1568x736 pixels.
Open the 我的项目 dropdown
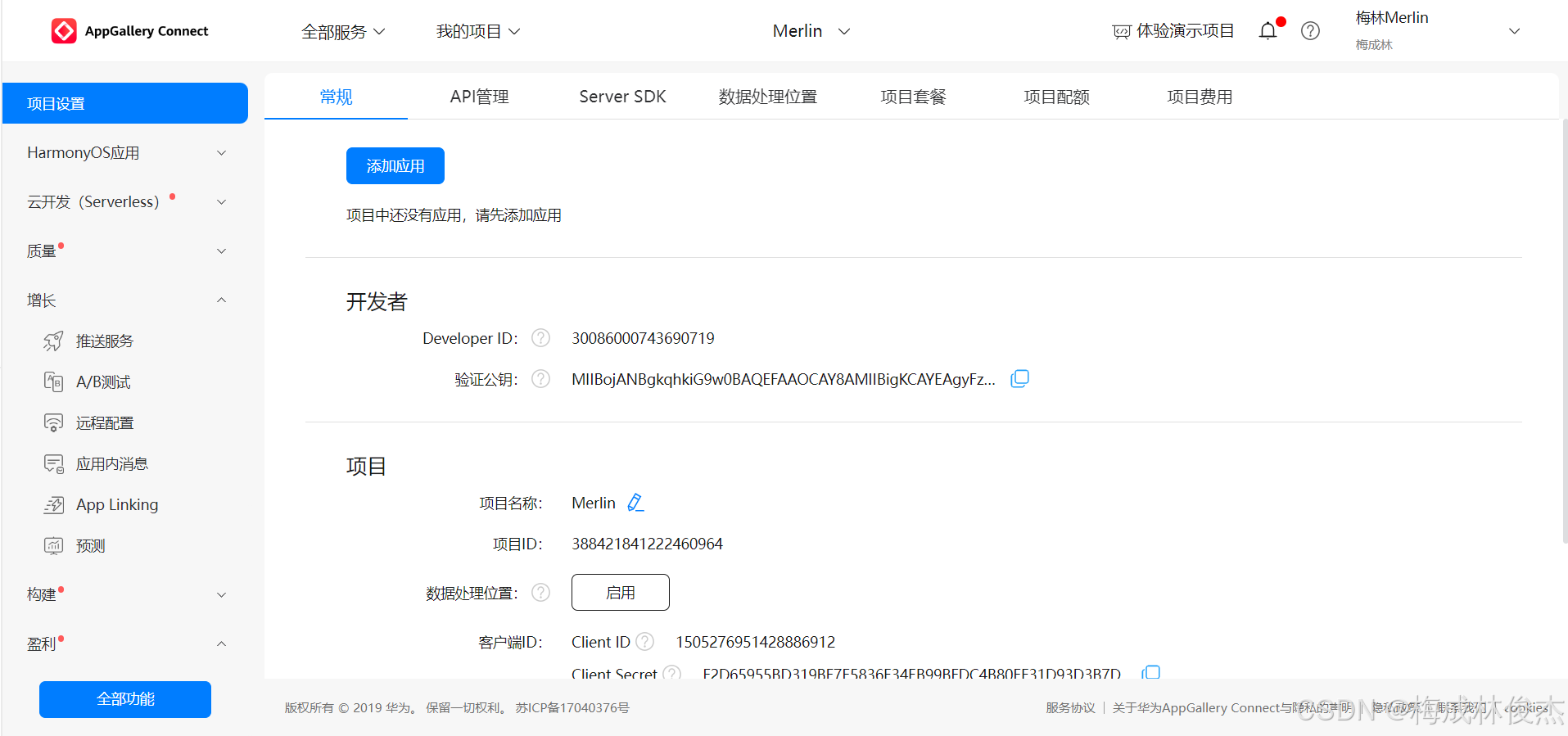tap(478, 31)
